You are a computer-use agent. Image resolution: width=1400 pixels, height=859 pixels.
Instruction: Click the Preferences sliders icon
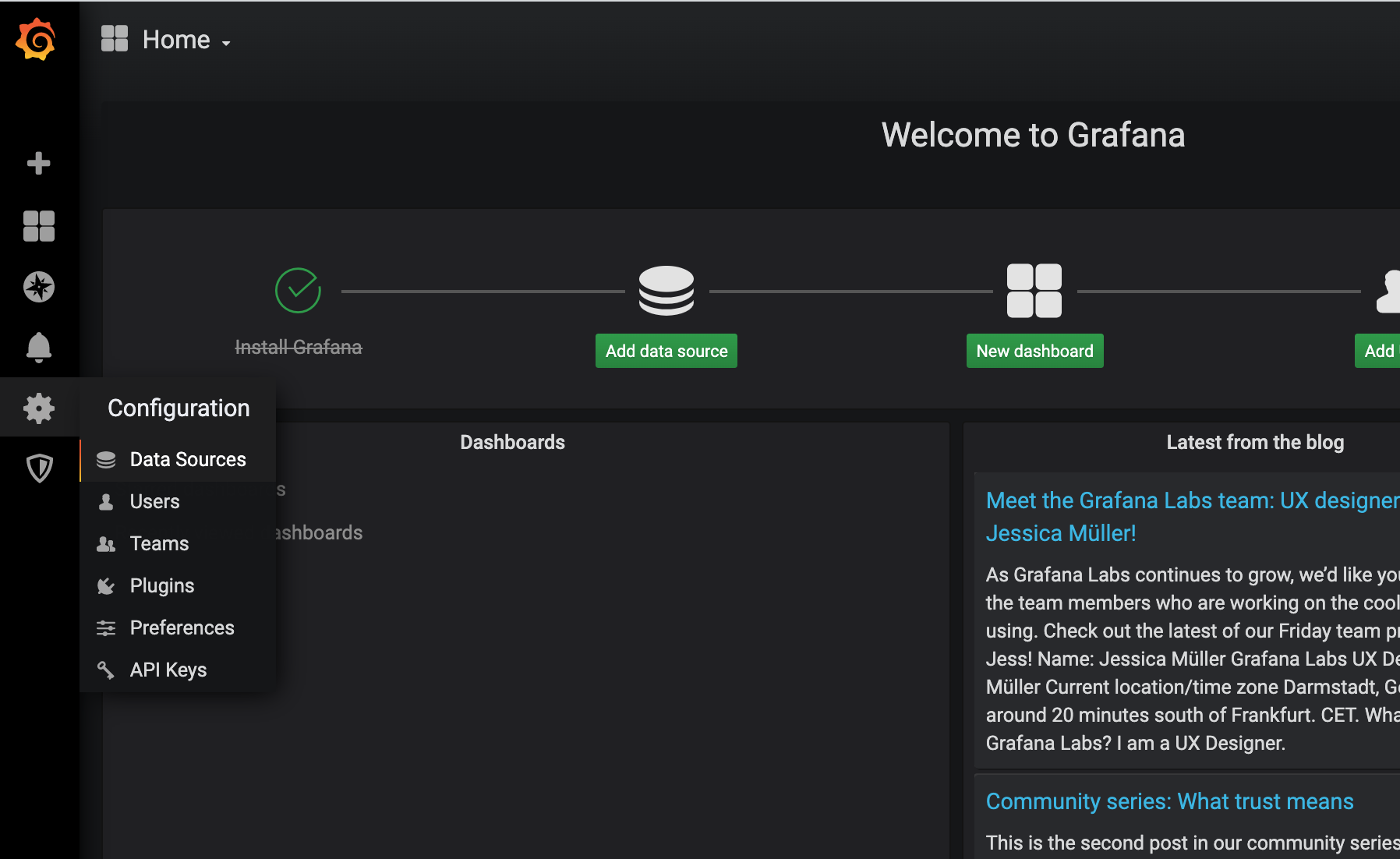point(106,628)
